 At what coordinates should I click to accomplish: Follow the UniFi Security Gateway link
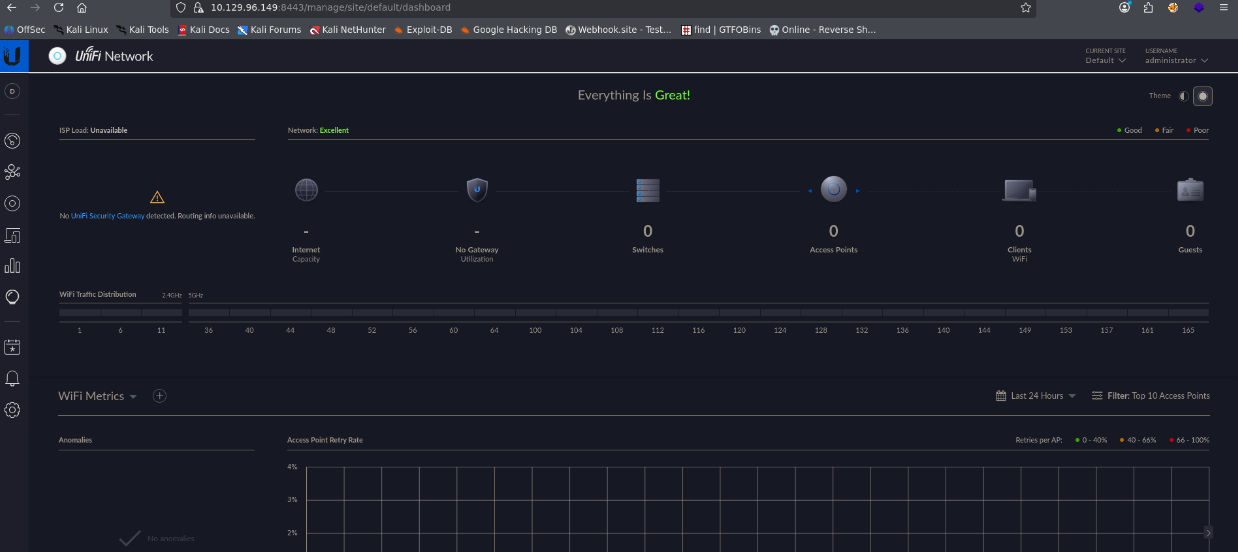(x=108, y=216)
